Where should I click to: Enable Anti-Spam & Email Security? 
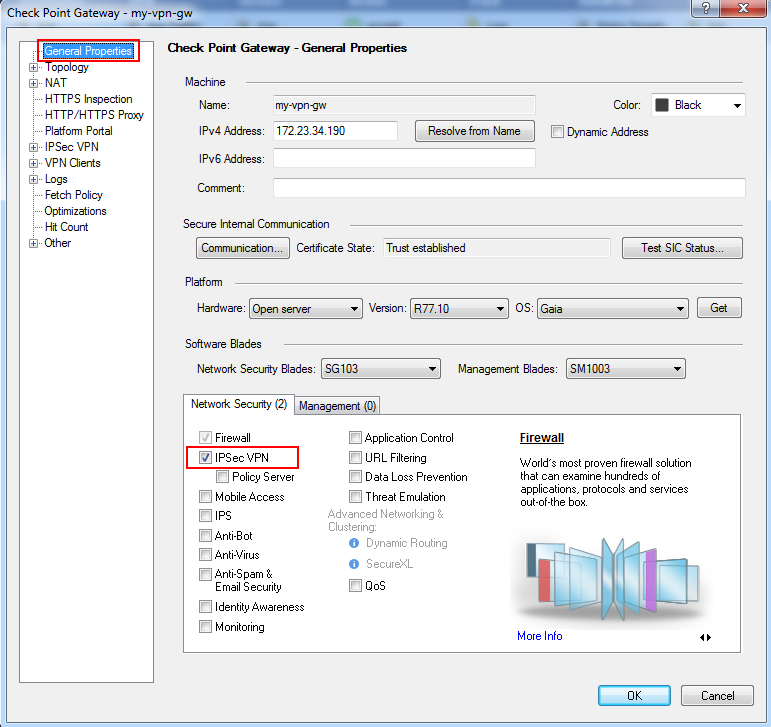point(205,574)
